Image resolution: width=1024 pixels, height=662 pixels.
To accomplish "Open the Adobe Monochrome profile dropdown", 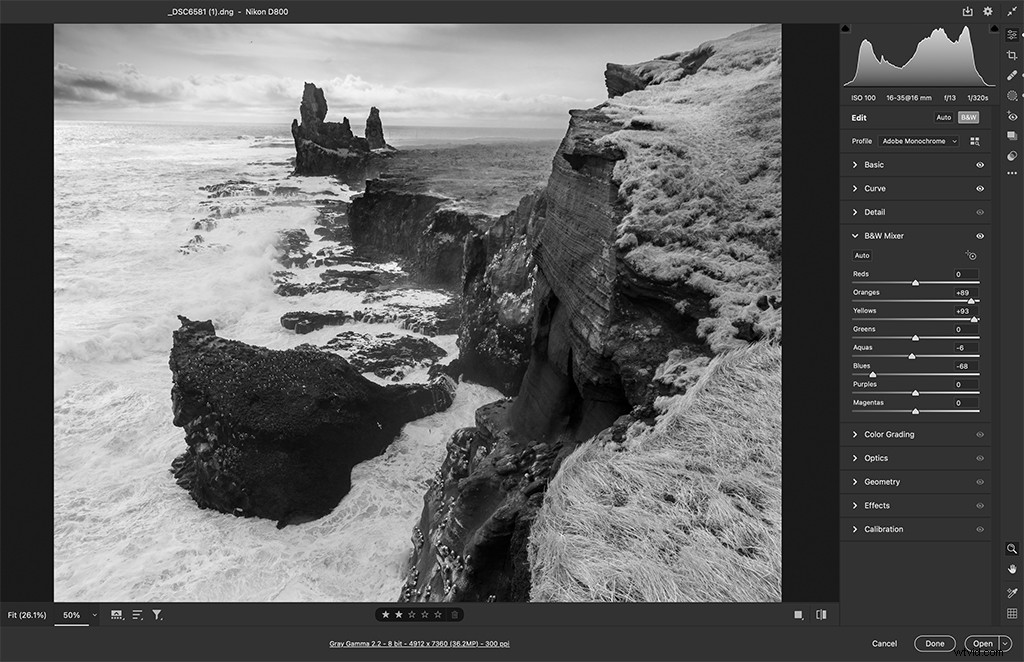I will click(x=917, y=141).
